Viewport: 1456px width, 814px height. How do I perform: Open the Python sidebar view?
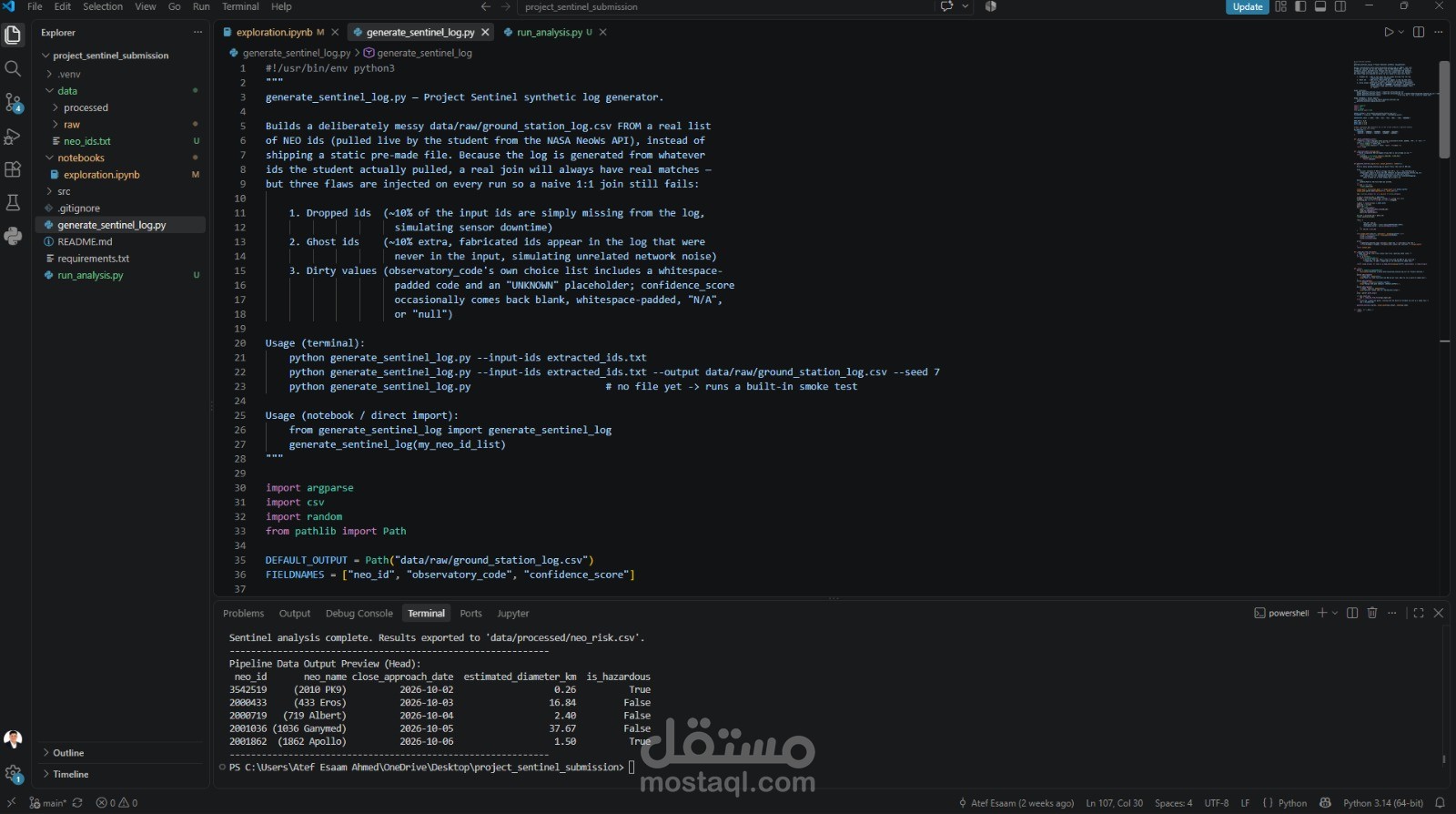pyautogui.click(x=13, y=236)
